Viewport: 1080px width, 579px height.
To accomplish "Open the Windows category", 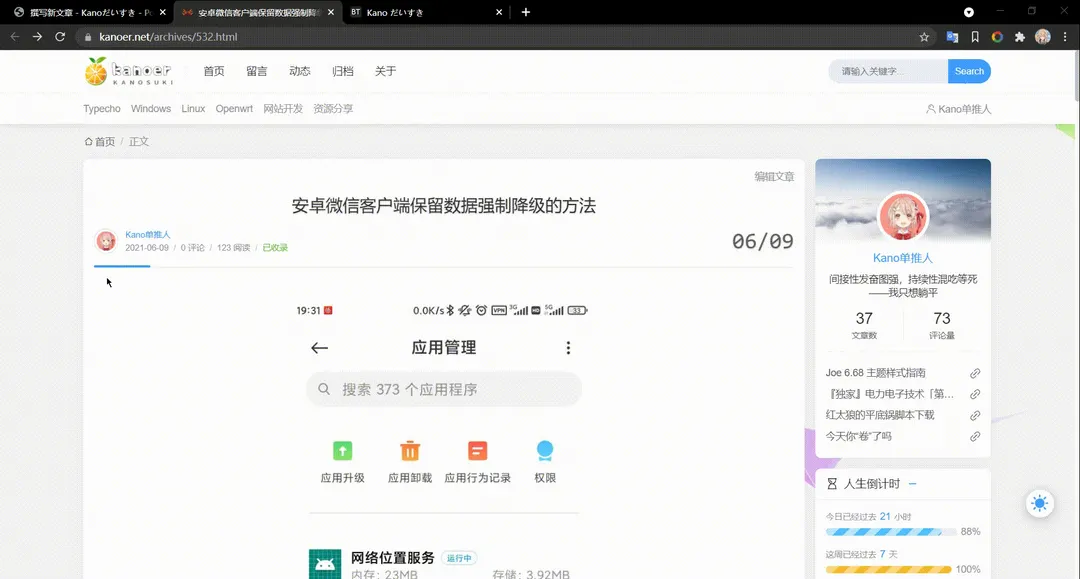I will (151, 109).
